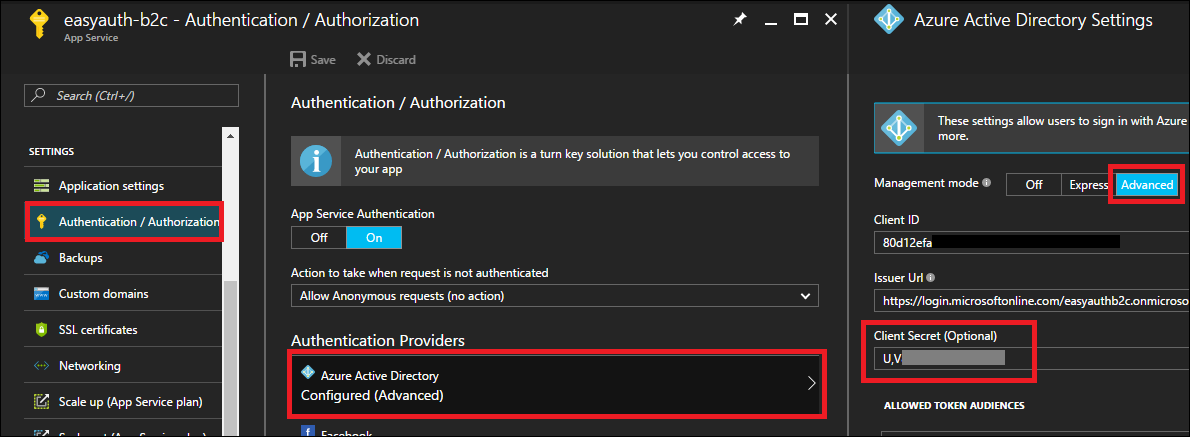
Task: Click the Search (Ctrl+/) box
Action: tap(132, 95)
